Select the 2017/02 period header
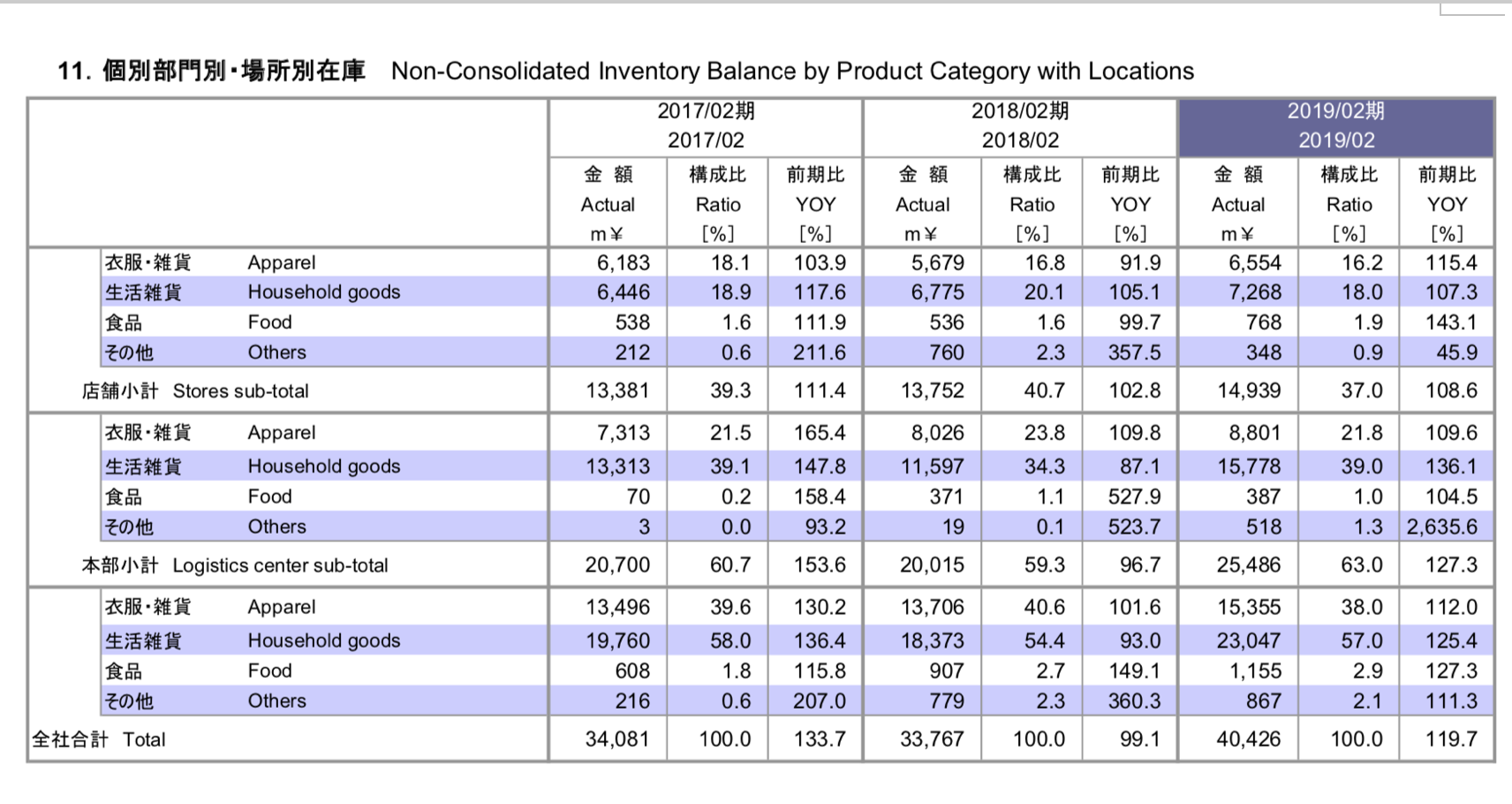 (x=706, y=126)
